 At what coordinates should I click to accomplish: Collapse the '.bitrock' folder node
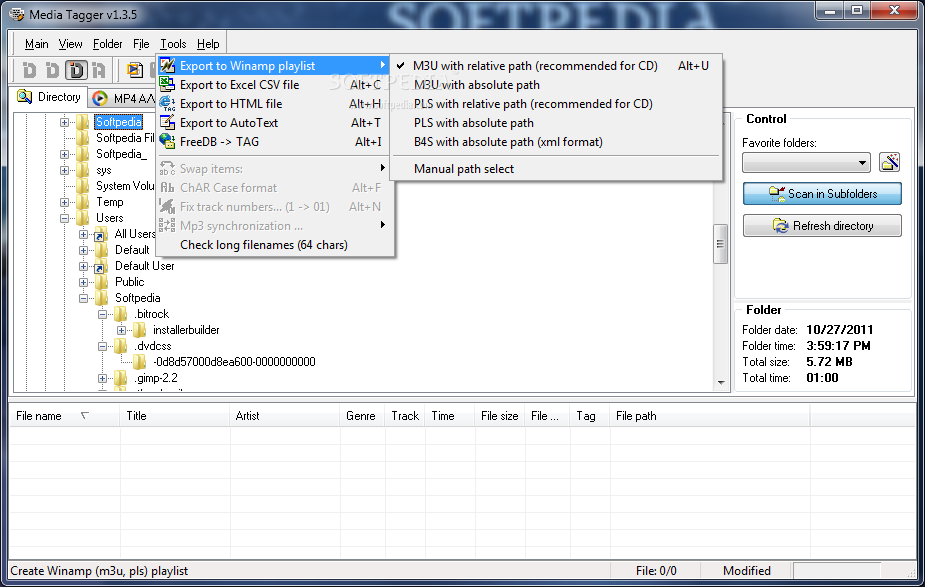(x=102, y=314)
